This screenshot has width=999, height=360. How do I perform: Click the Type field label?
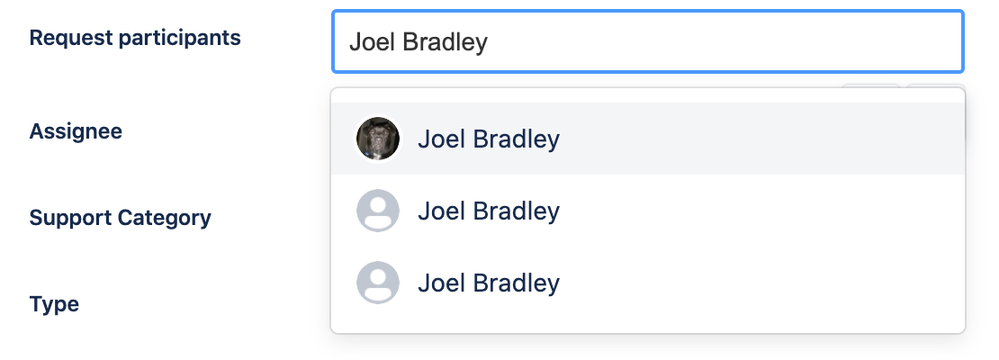[54, 304]
